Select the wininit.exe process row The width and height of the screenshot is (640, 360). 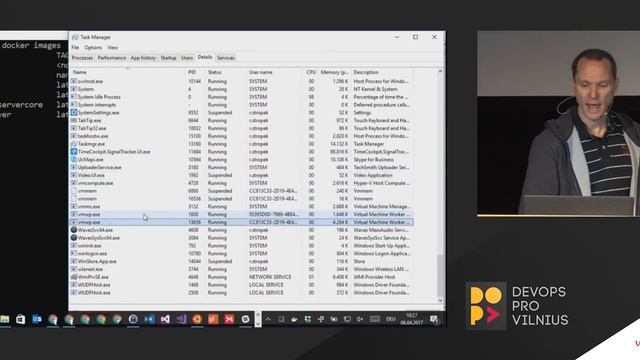pos(242,246)
